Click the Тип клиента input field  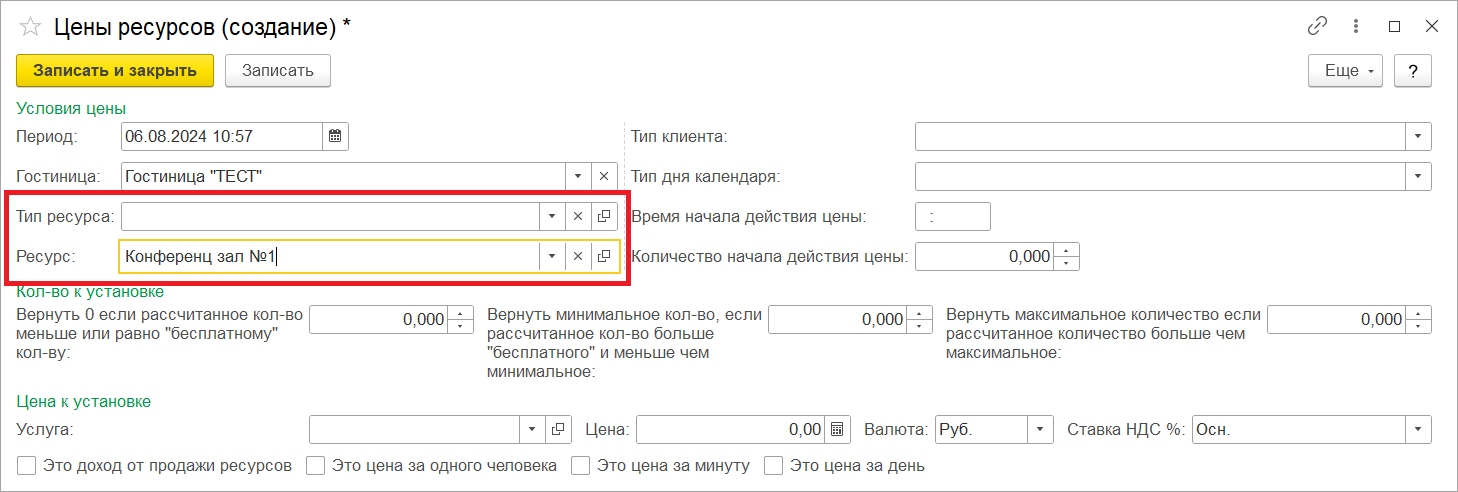[1160, 136]
